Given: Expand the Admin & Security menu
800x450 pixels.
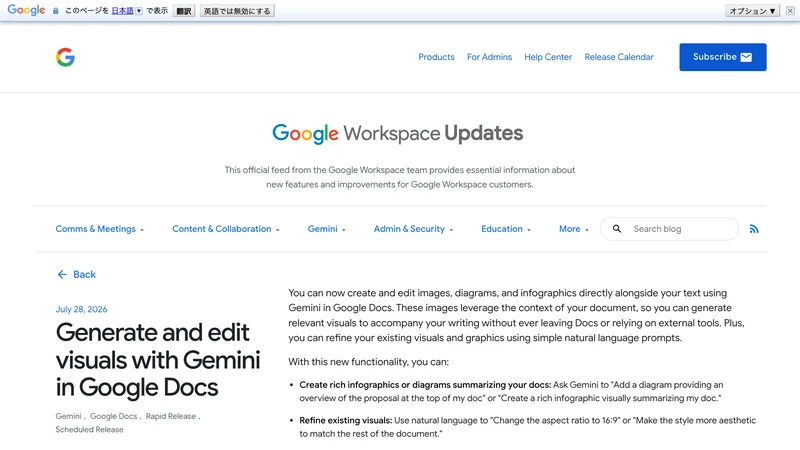Looking at the screenshot, I should 413,229.
